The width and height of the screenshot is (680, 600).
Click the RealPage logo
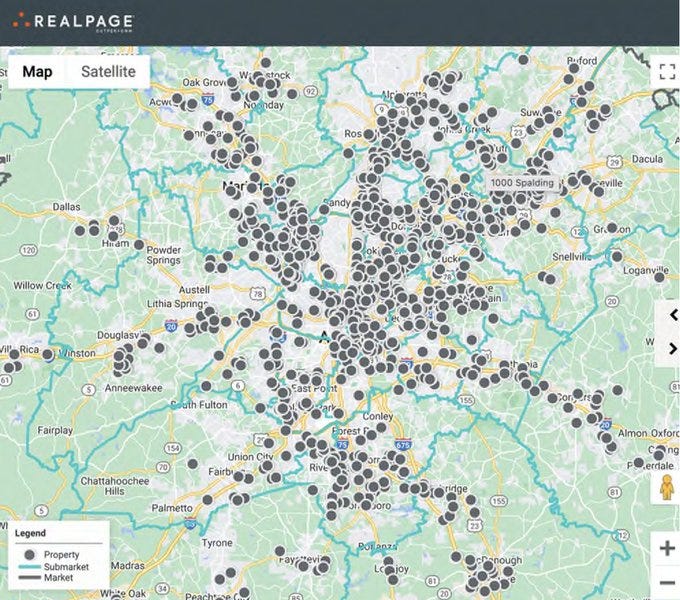tap(73, 22)
